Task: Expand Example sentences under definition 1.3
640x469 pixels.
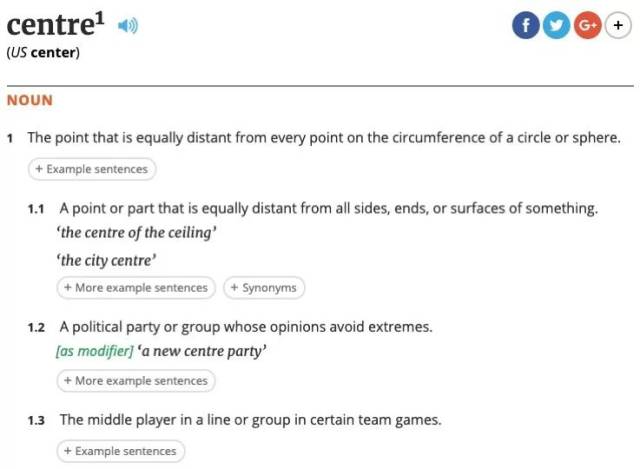Action: (121, 451)
